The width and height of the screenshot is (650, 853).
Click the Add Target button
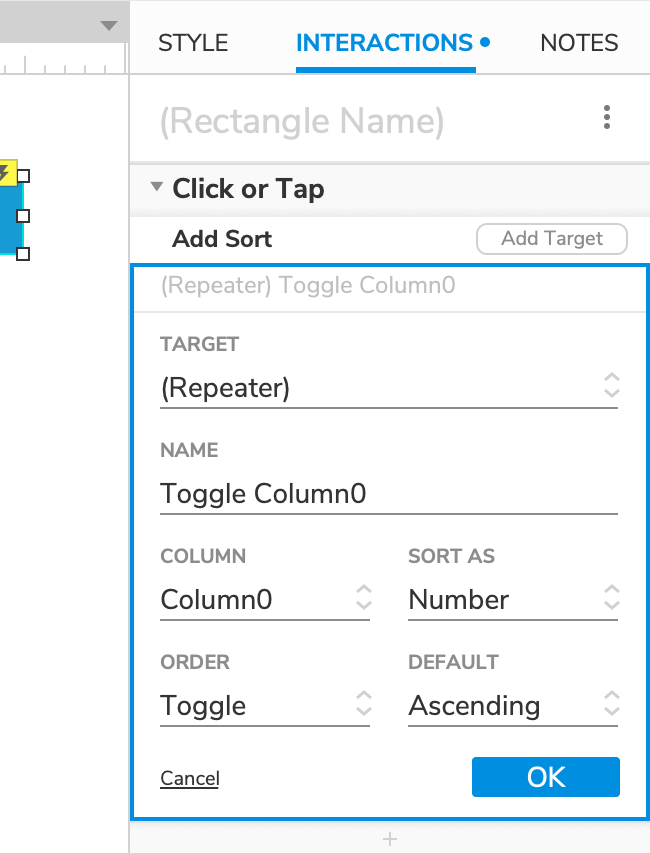pos(551,238)
